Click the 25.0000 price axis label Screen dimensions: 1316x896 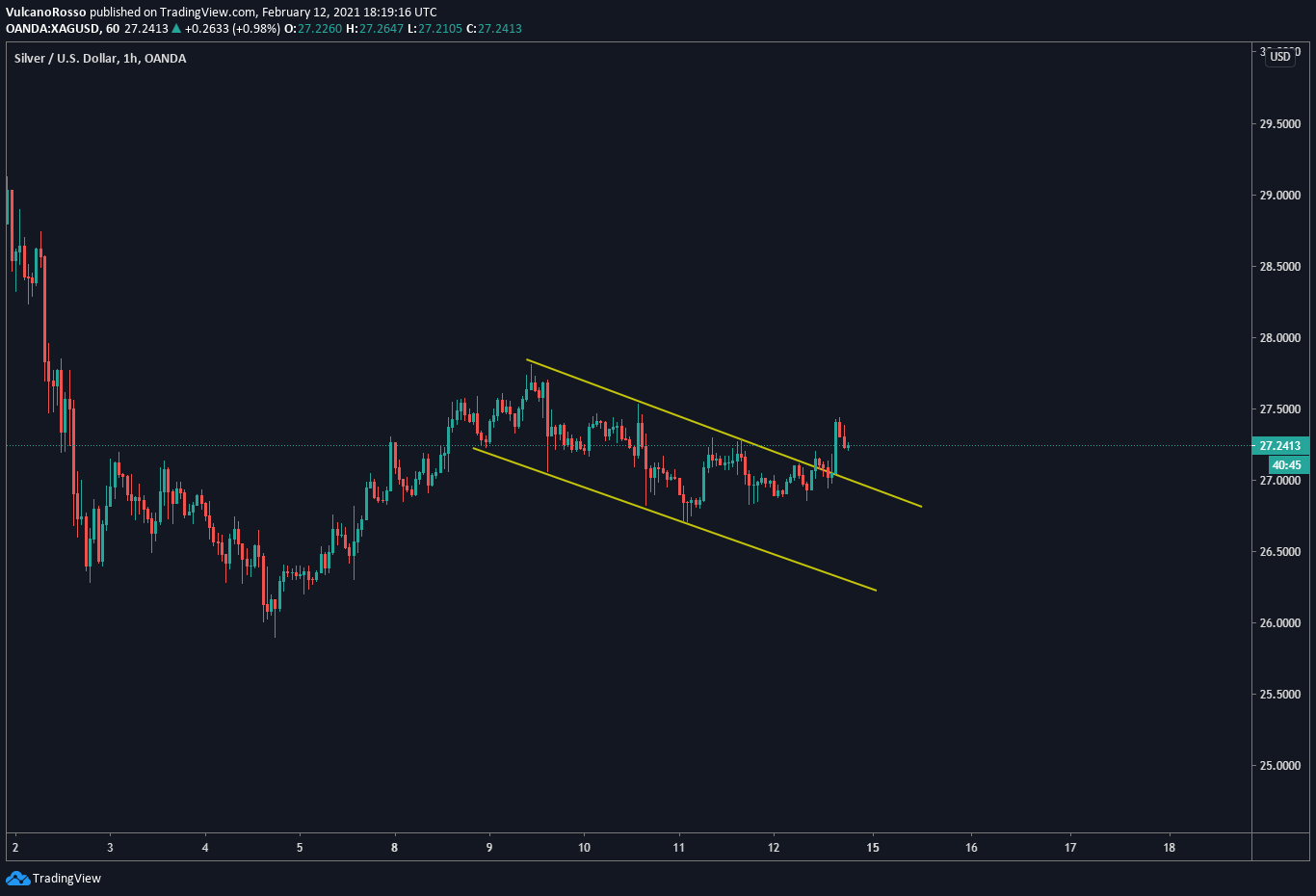coord(1280,766)
